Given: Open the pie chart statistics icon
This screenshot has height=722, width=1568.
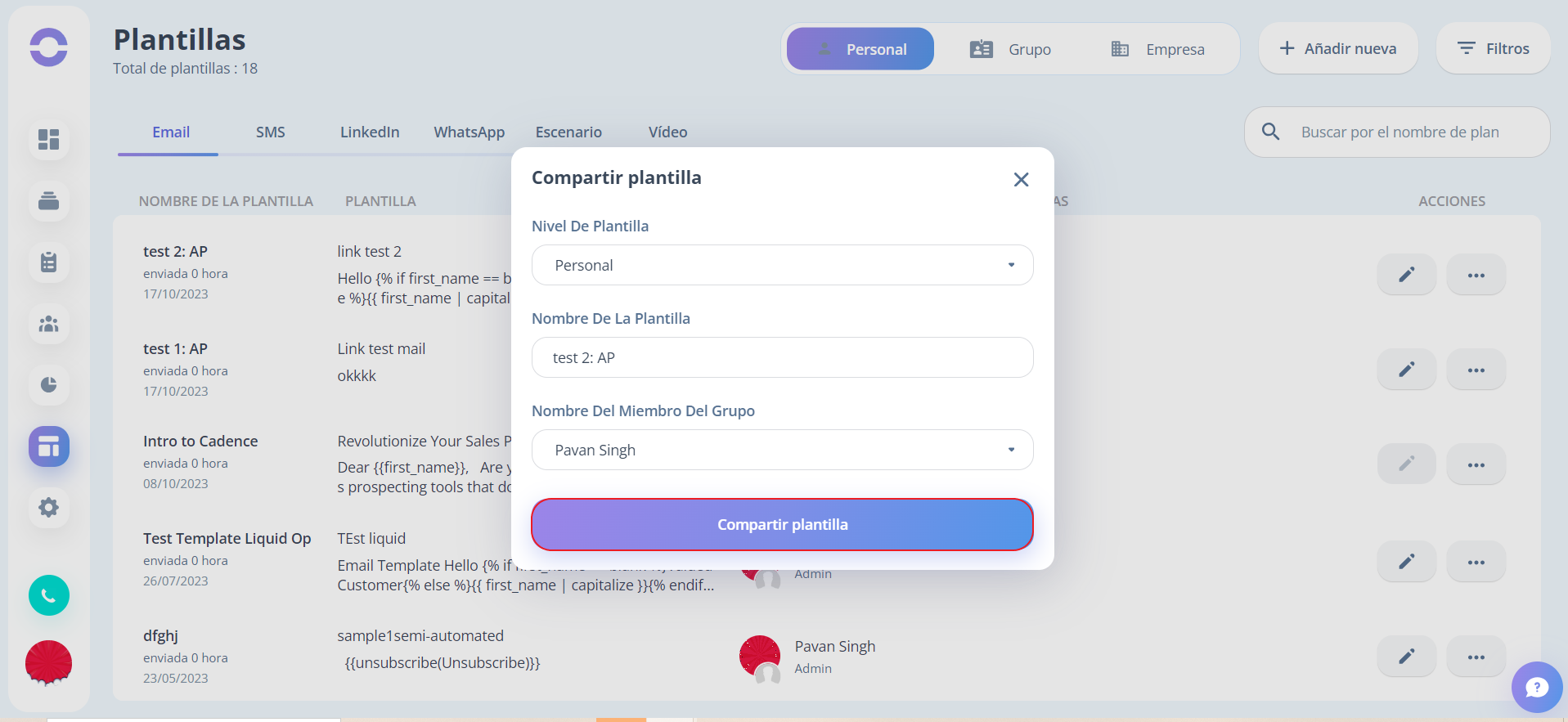Looking at the screenshot, I should click(49, 385).
